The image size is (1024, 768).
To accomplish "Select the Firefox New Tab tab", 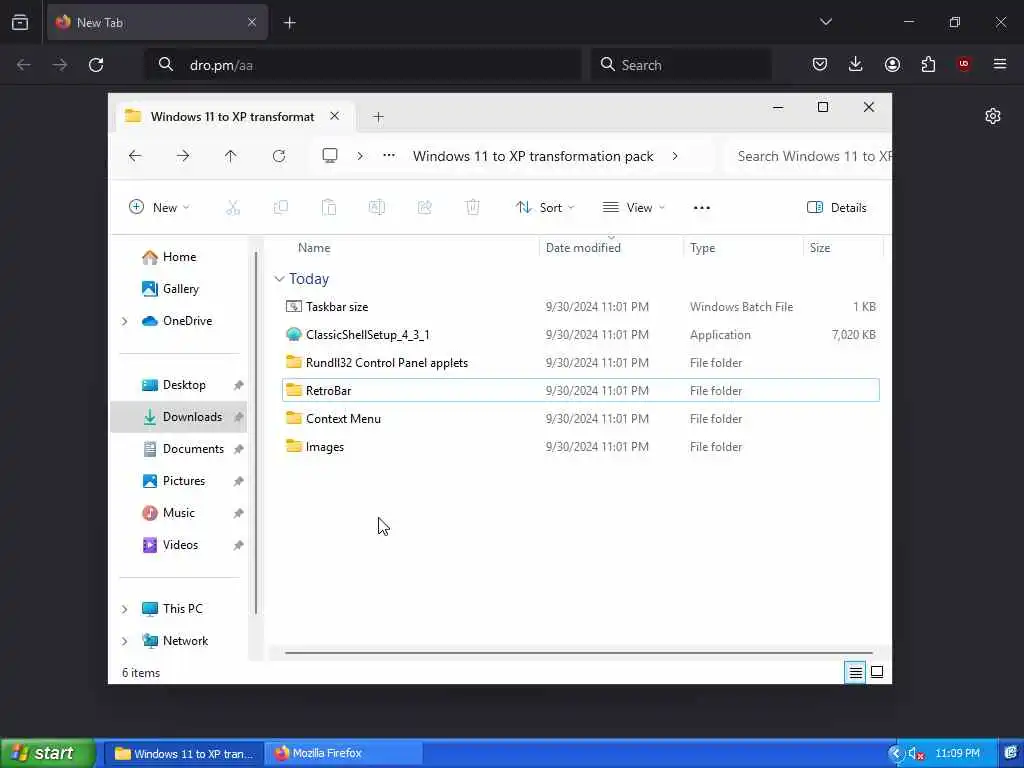I will [157, 22].
